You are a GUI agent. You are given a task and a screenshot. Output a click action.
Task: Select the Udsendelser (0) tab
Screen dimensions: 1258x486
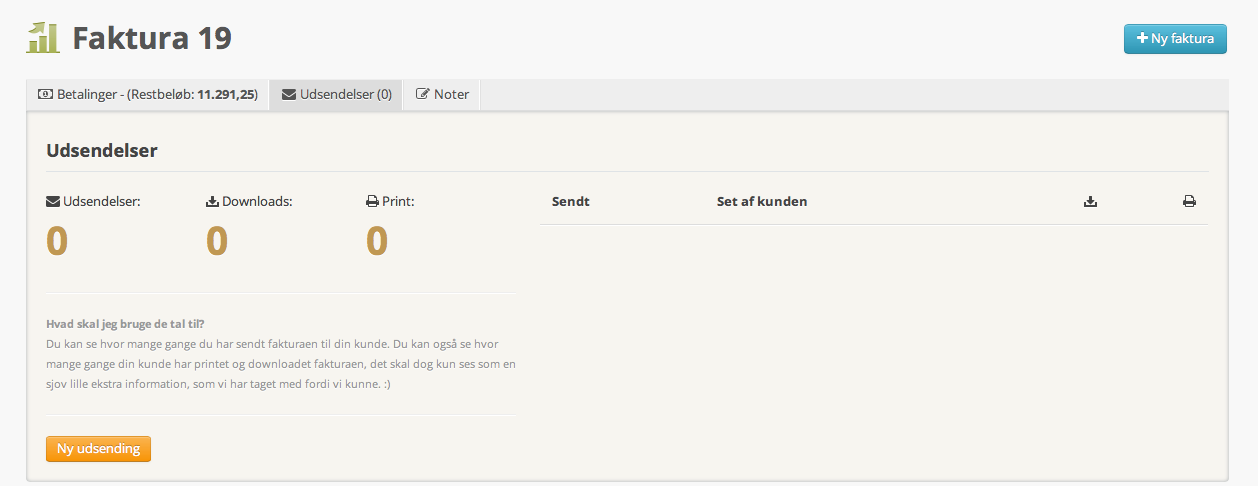tap(337, 95)
